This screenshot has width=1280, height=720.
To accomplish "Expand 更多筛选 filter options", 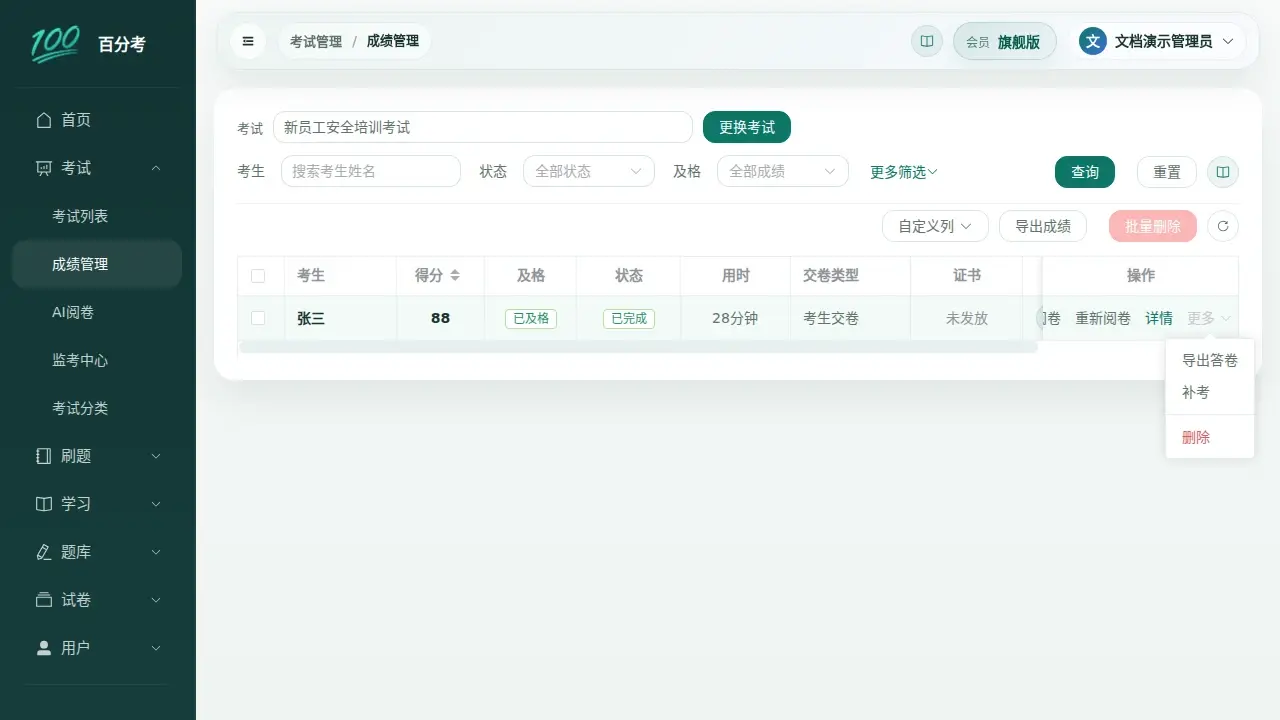I will (x=904, y=172).
